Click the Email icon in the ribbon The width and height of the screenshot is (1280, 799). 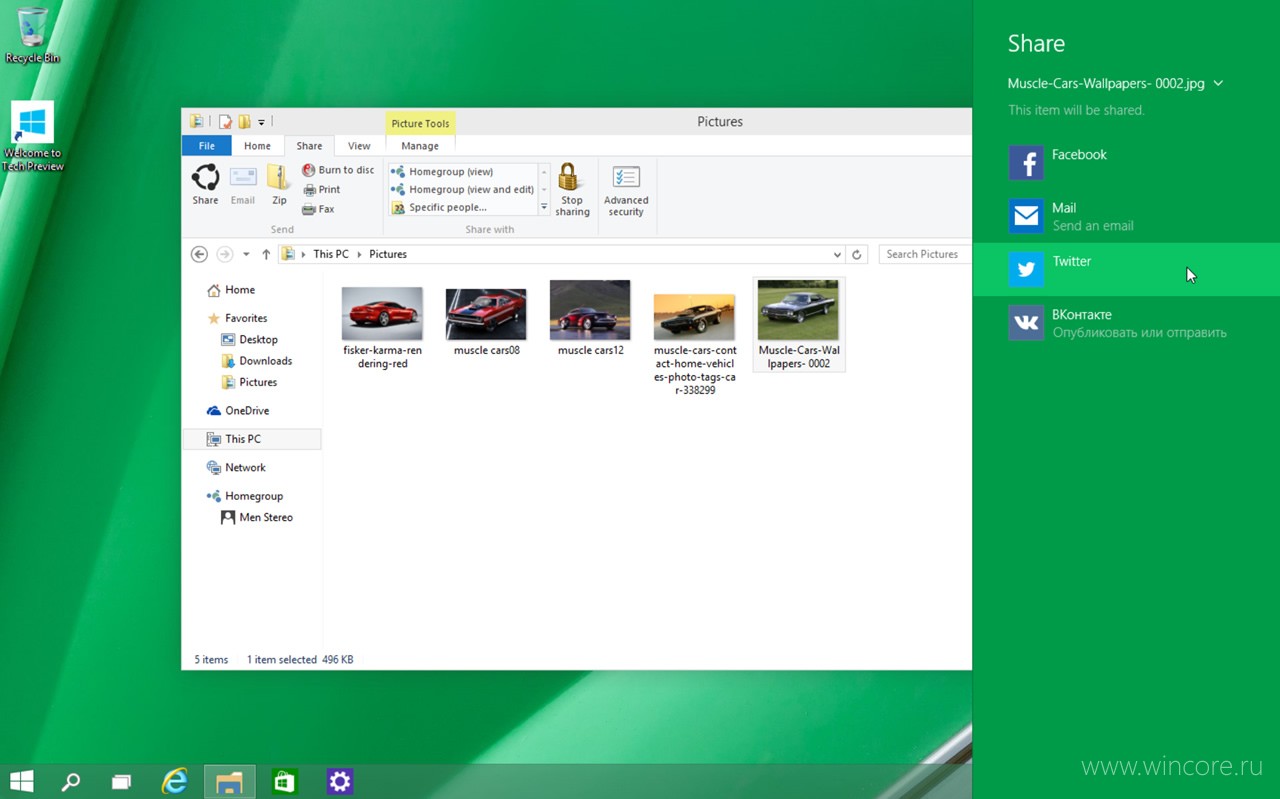[x=243, y=185]
